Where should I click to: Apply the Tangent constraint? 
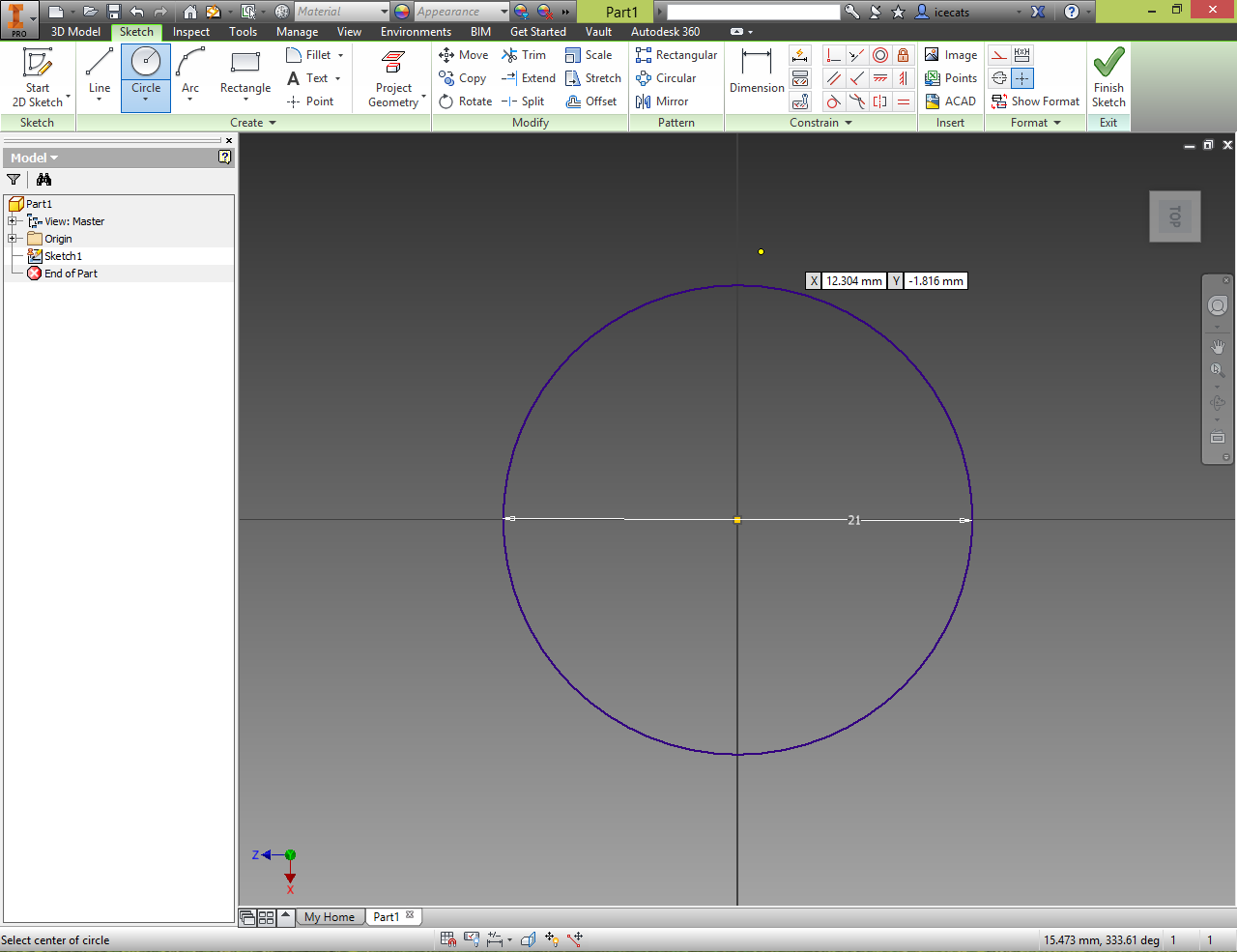(832, 101)
